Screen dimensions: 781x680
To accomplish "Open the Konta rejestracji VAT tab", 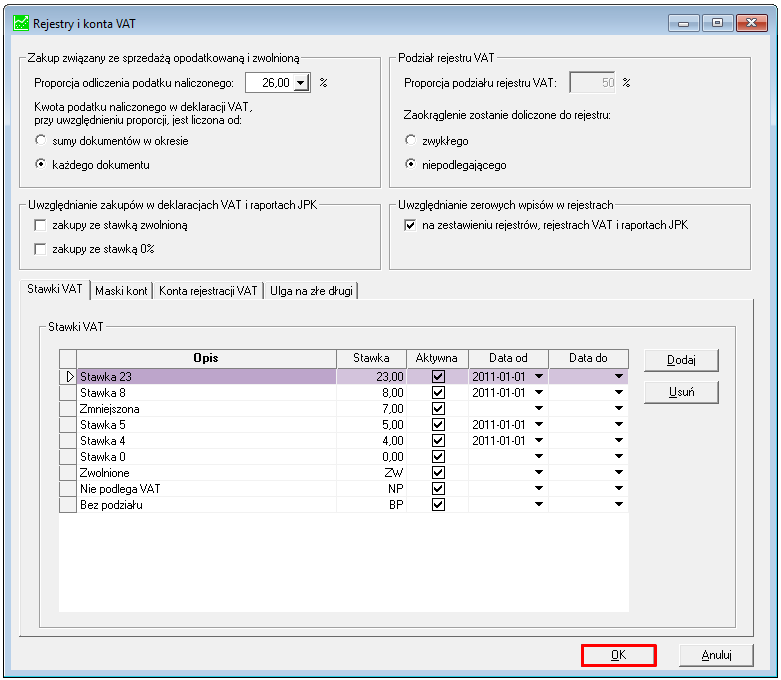I will 208,291.
